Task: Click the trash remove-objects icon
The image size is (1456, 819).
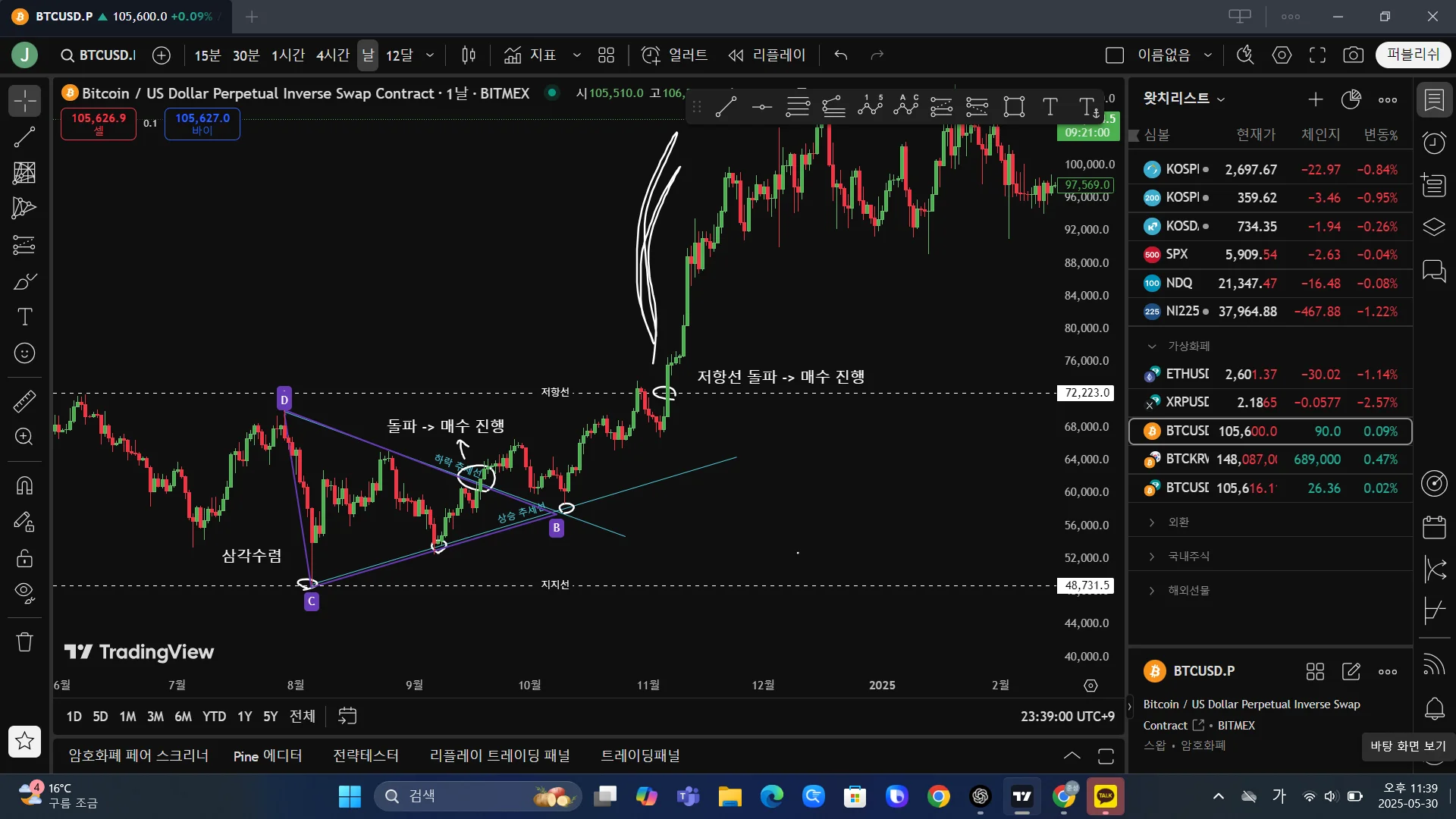Action: [24, 642]
